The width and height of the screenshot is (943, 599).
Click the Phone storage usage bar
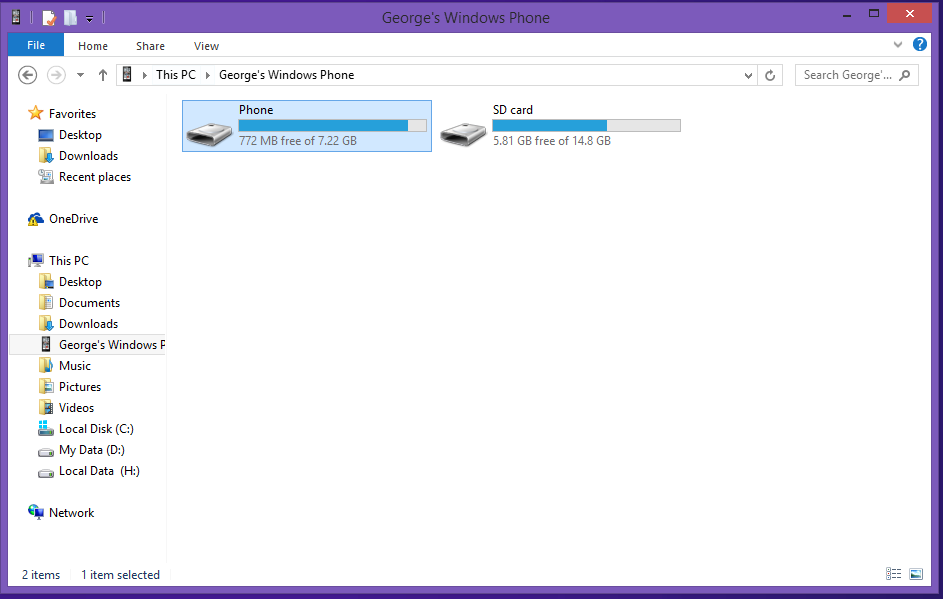coord(333,126)
